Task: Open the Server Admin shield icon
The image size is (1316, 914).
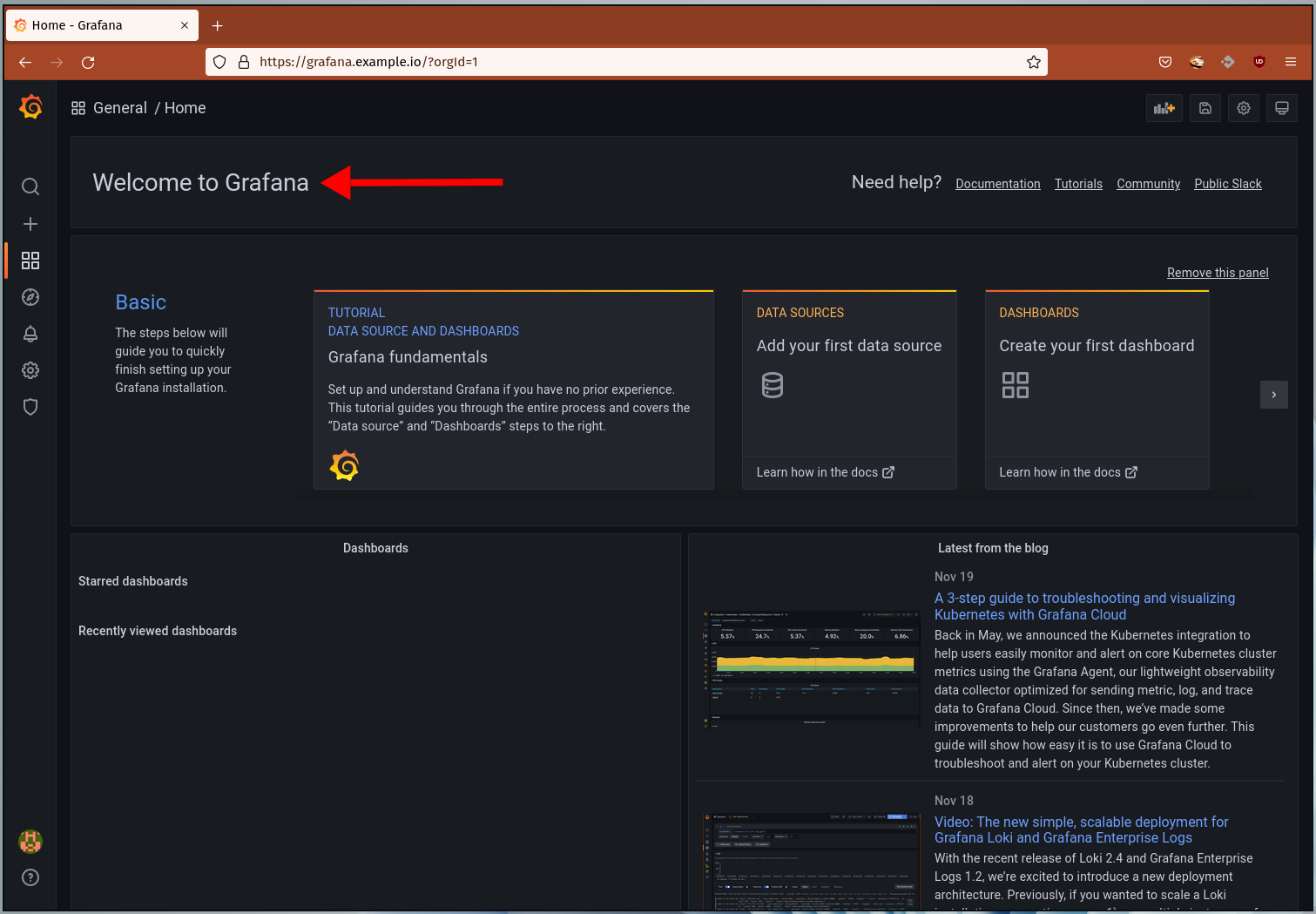Action: click(x=30, y=407)
